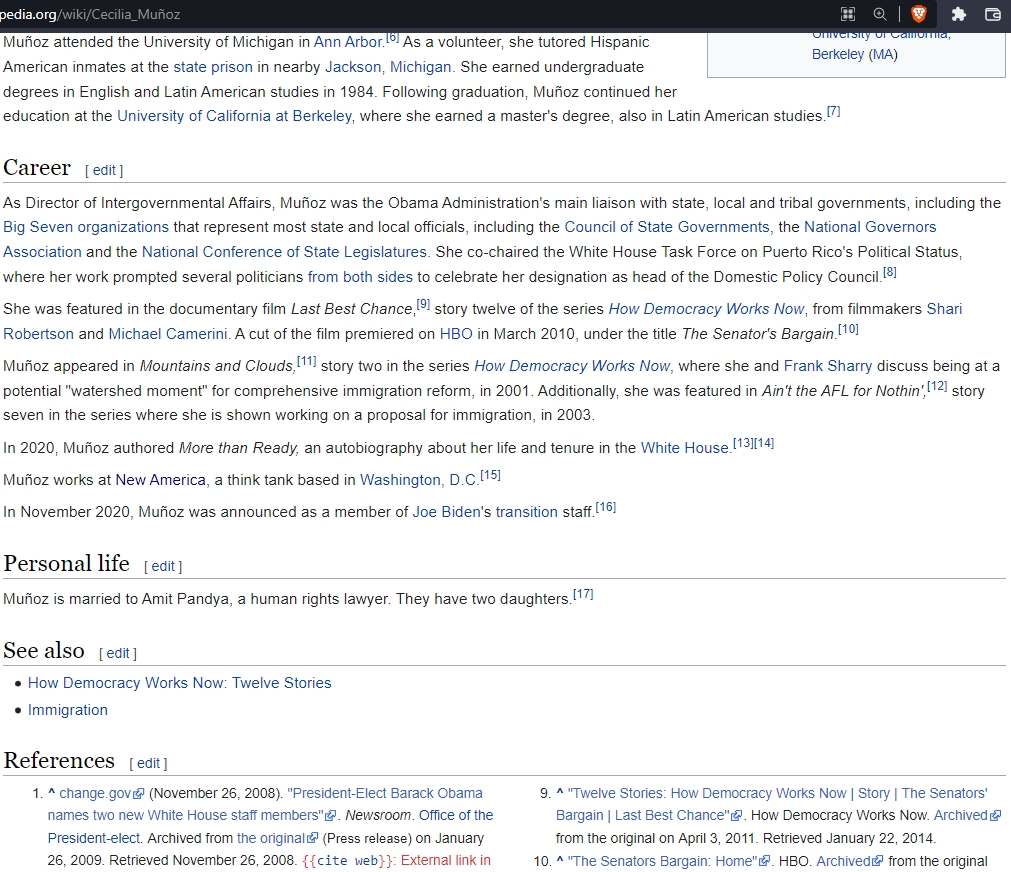Click the 'References' heading text
This screenshot has width=1011, height=872.
coord(59,760)
